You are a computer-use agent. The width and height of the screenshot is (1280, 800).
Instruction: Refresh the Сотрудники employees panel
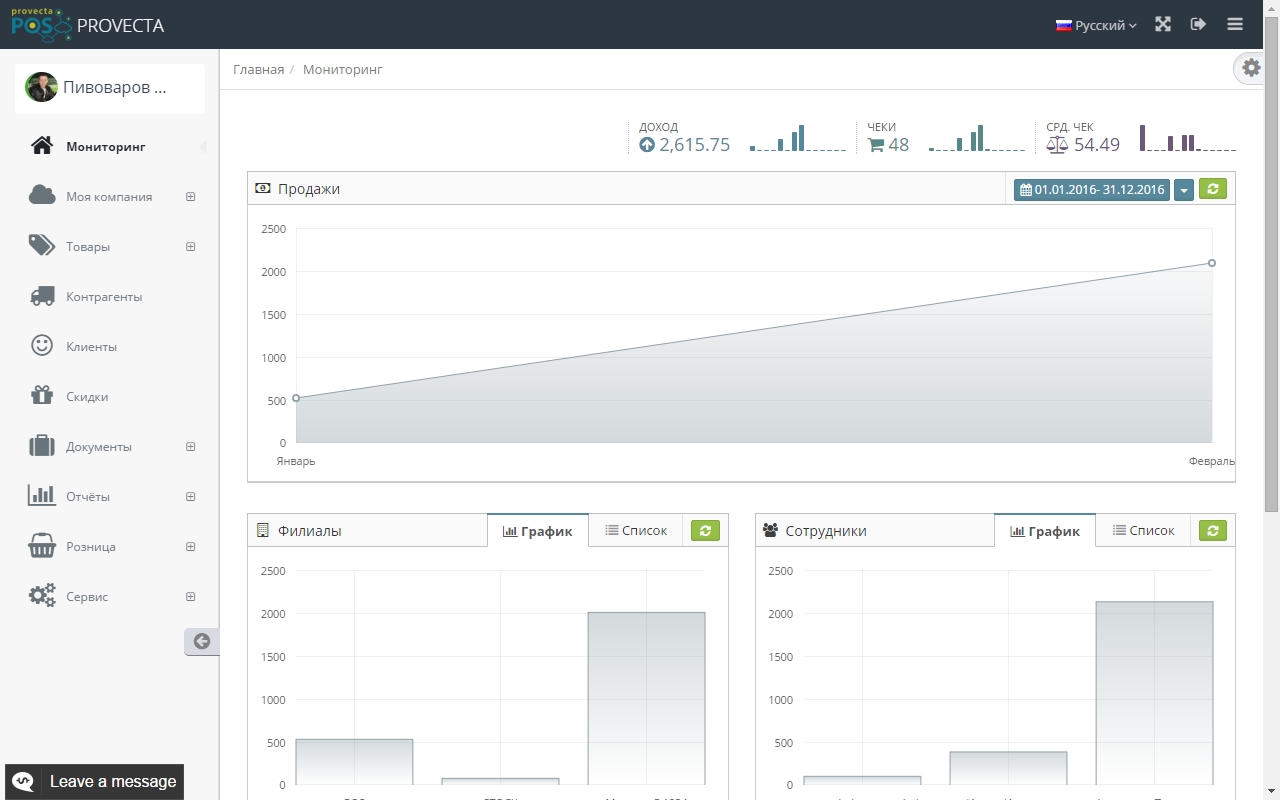point(1212,531)
